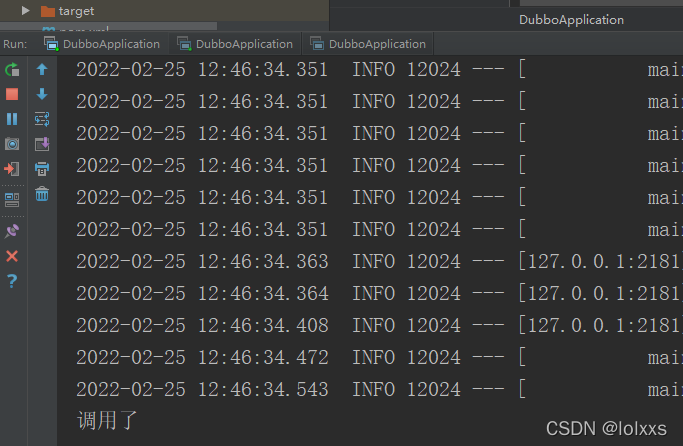This screenshot has width=683, height=446.
Task: Go down the stack trace with down arrow
Action: 42,94
